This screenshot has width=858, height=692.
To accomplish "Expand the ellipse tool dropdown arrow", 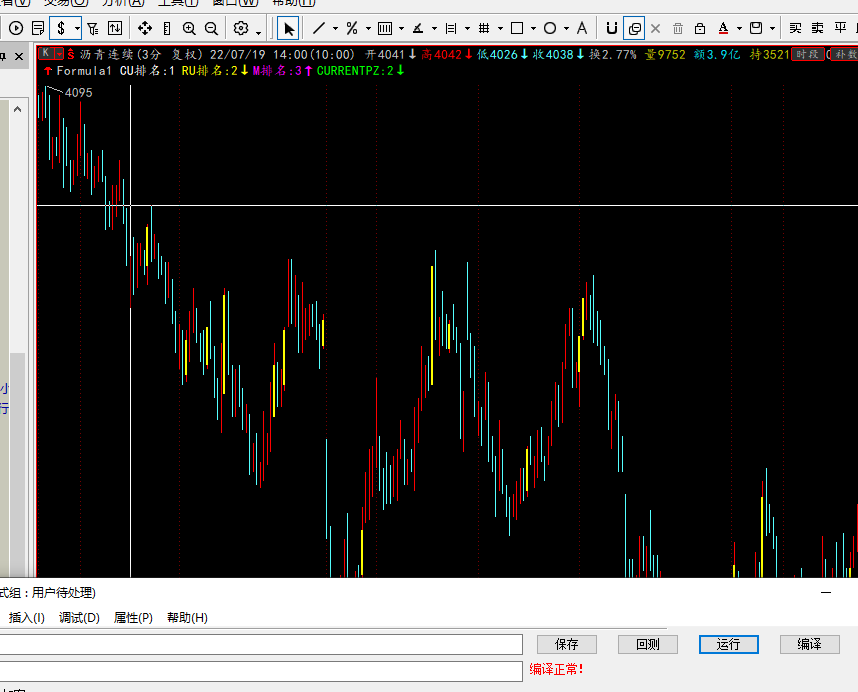I will [x=566, y=28].
